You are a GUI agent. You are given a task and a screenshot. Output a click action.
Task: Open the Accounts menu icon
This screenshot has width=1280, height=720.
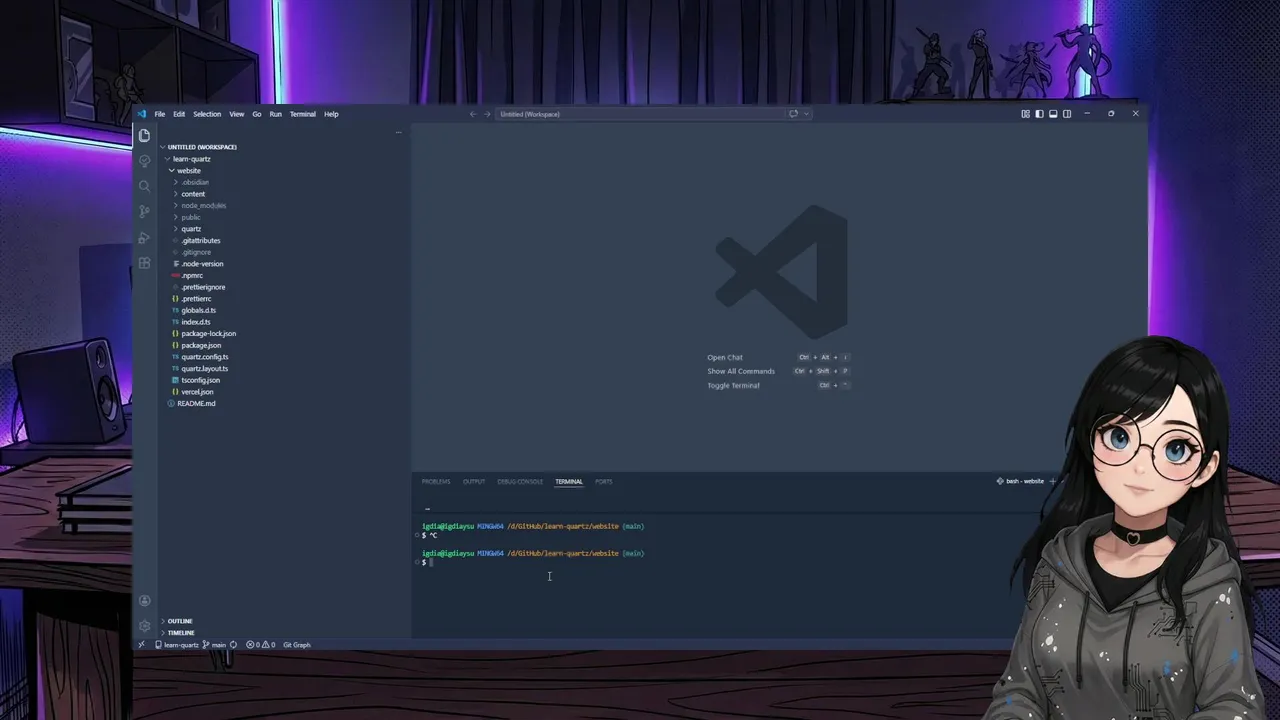pos(144,601)
